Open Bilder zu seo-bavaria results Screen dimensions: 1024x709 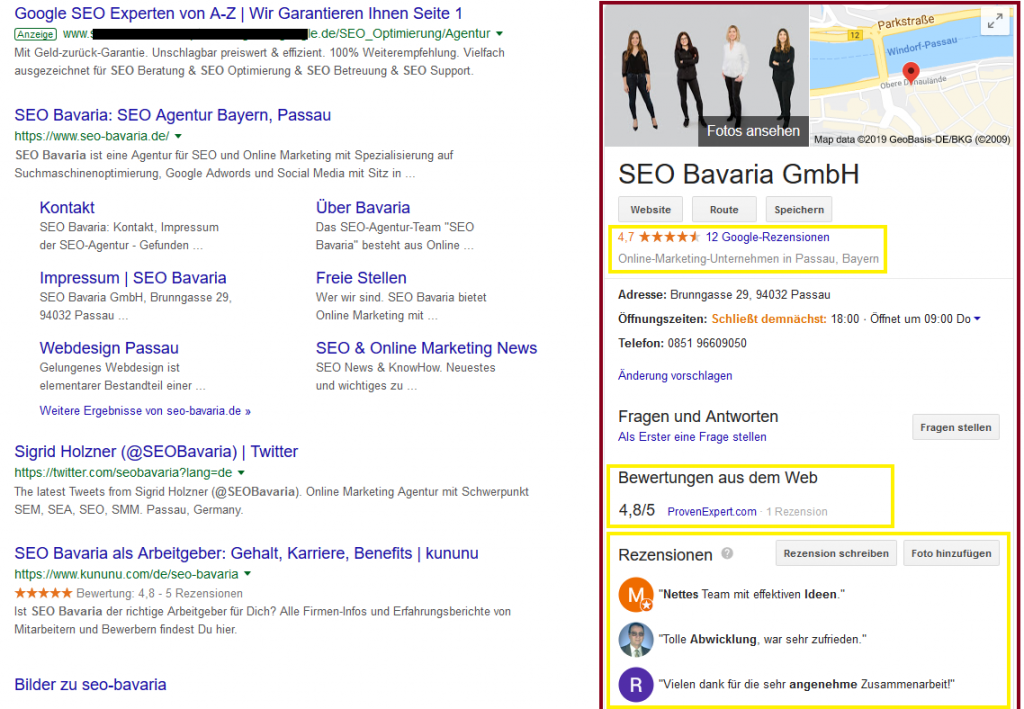(x=90, y=684)
